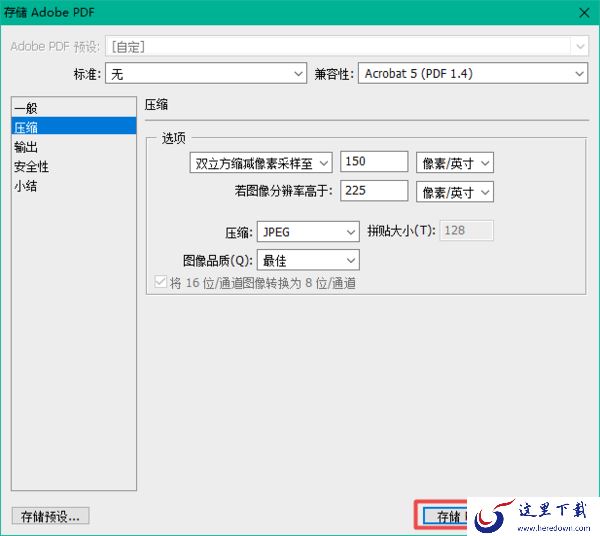The image size is (600, 536).
Task: Select the 安全性 category in sidebar
Action: click(74, 166)
